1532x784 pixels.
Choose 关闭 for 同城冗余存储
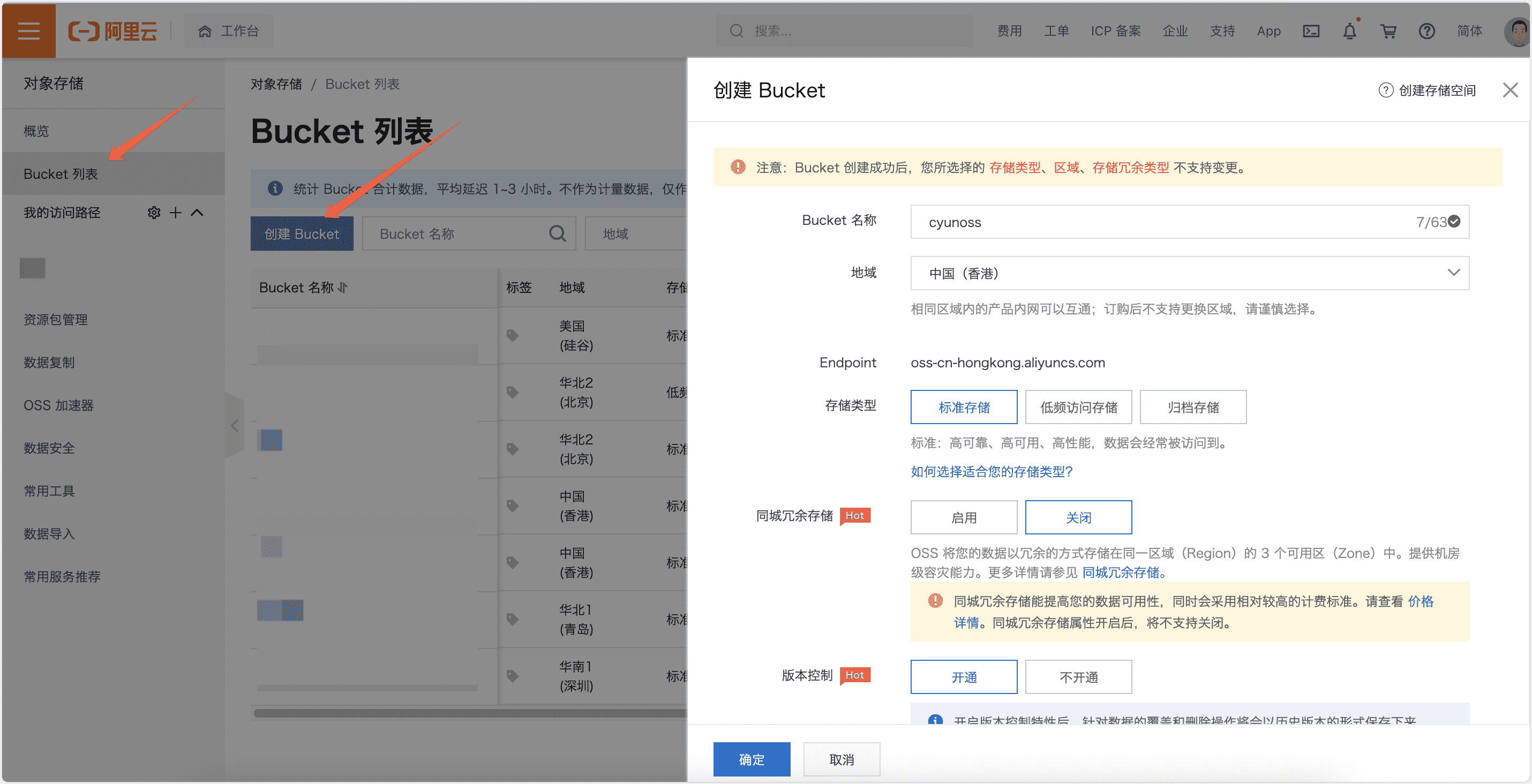pyautogui.click(x=1078, y=518)
